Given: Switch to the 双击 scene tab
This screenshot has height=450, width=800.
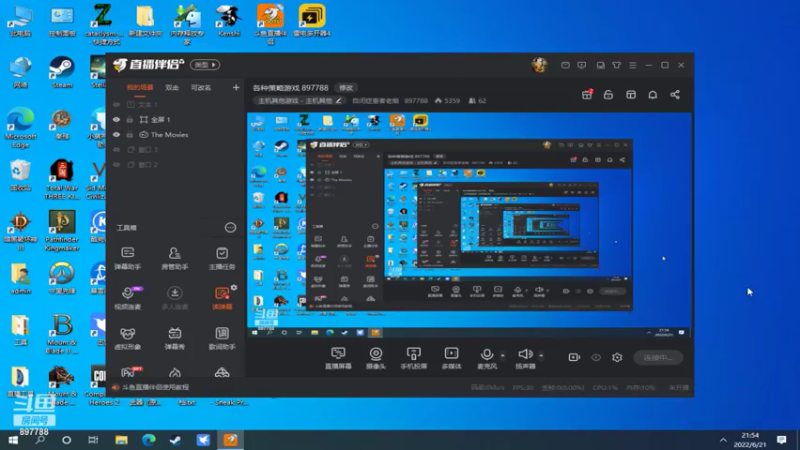Looking at the screenshot, I should click(x=172, y=88).
